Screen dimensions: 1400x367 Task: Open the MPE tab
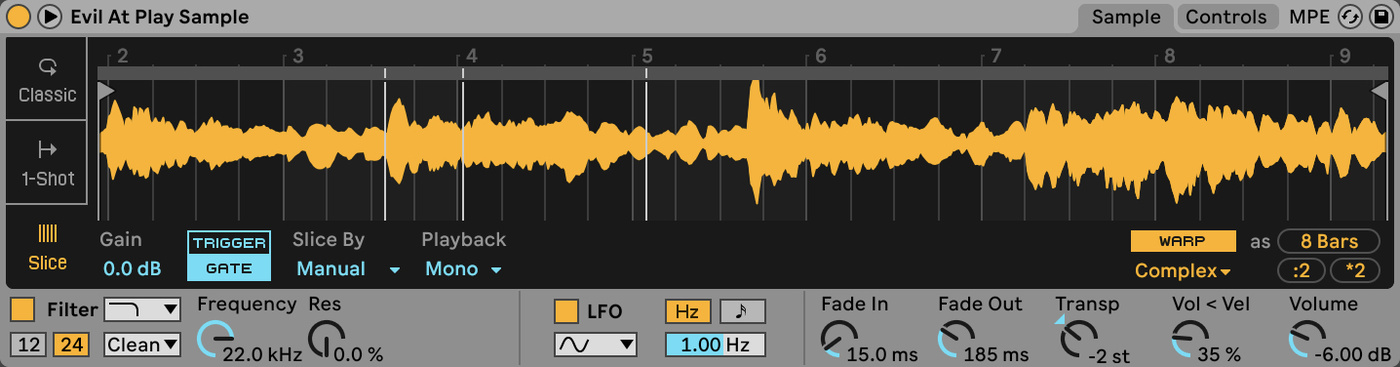point(1309,17)
